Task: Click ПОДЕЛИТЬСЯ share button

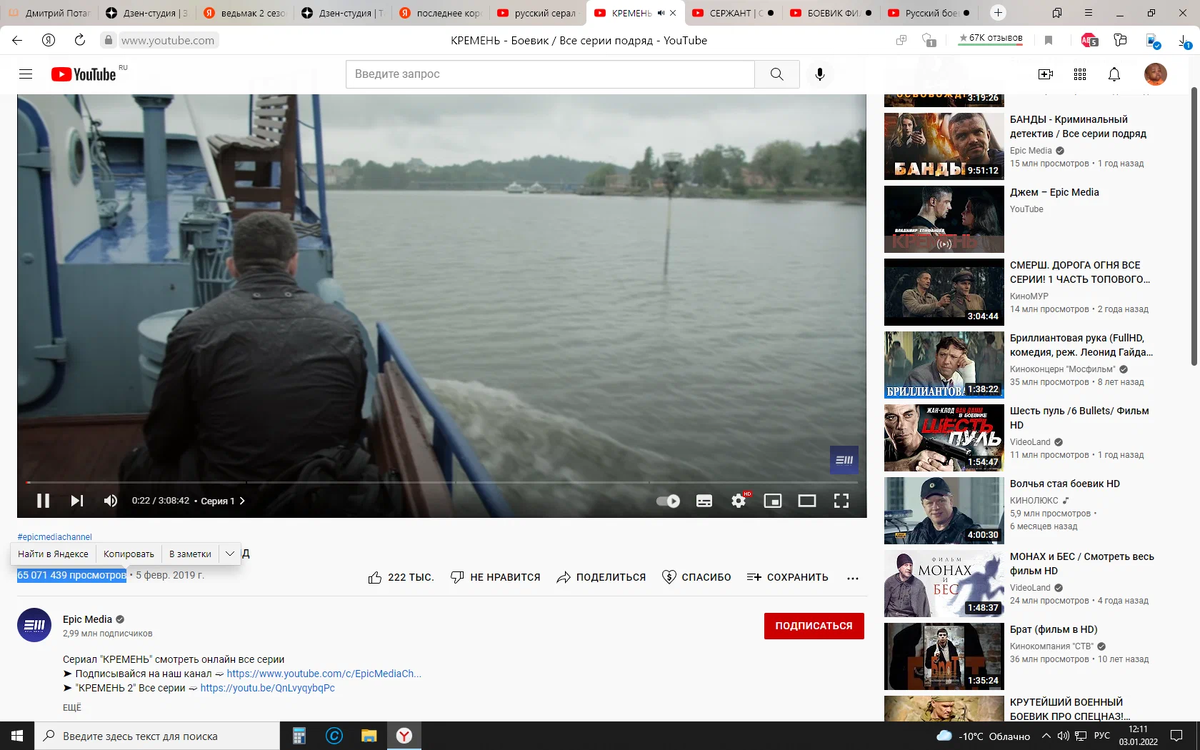Action: click(601, 577)
